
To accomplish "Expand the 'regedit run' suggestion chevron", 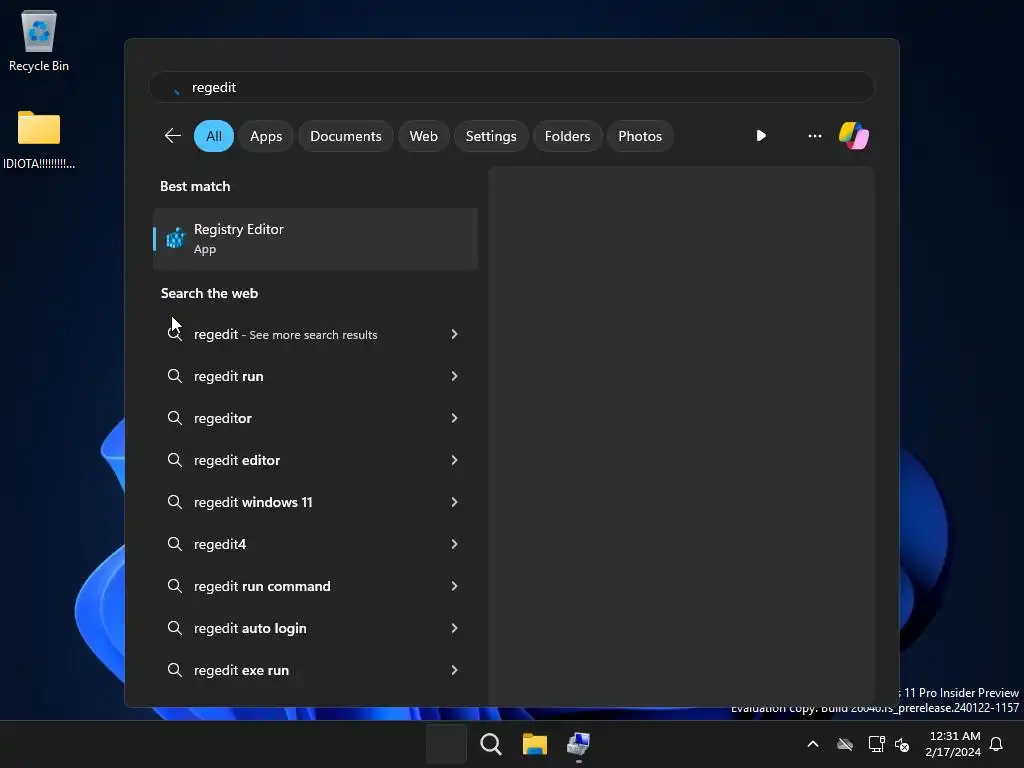I will coord(455,376).
